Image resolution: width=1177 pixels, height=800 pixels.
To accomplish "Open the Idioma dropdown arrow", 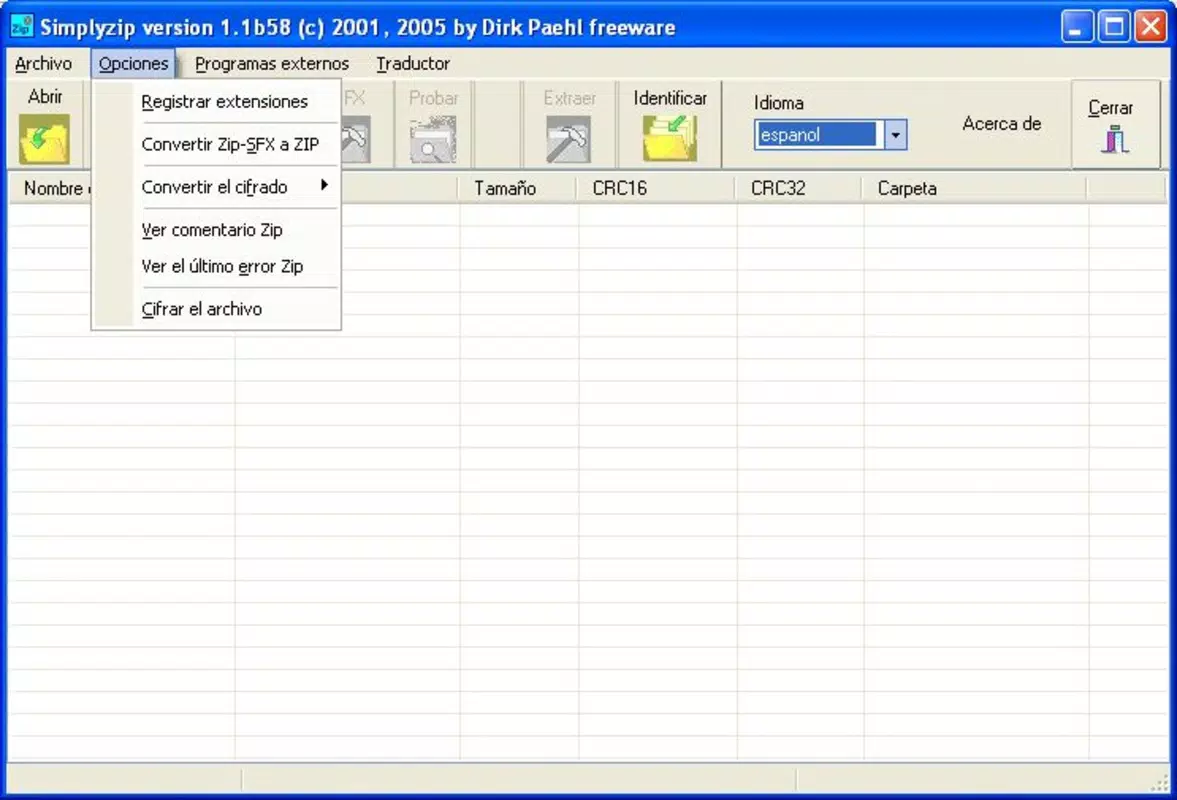I will point(895,135).
